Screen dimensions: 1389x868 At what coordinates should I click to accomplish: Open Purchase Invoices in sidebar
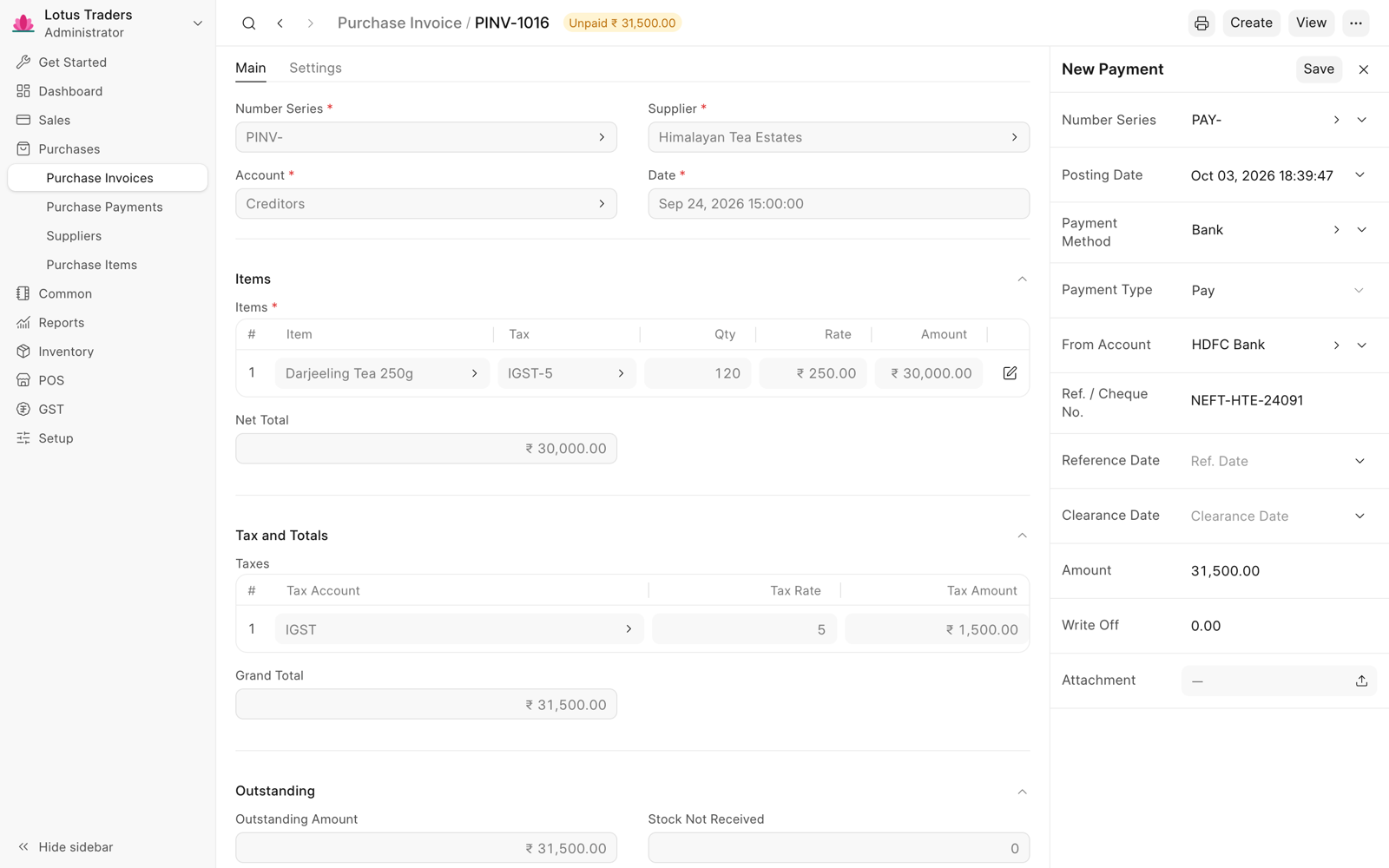[x=108, y=178]
